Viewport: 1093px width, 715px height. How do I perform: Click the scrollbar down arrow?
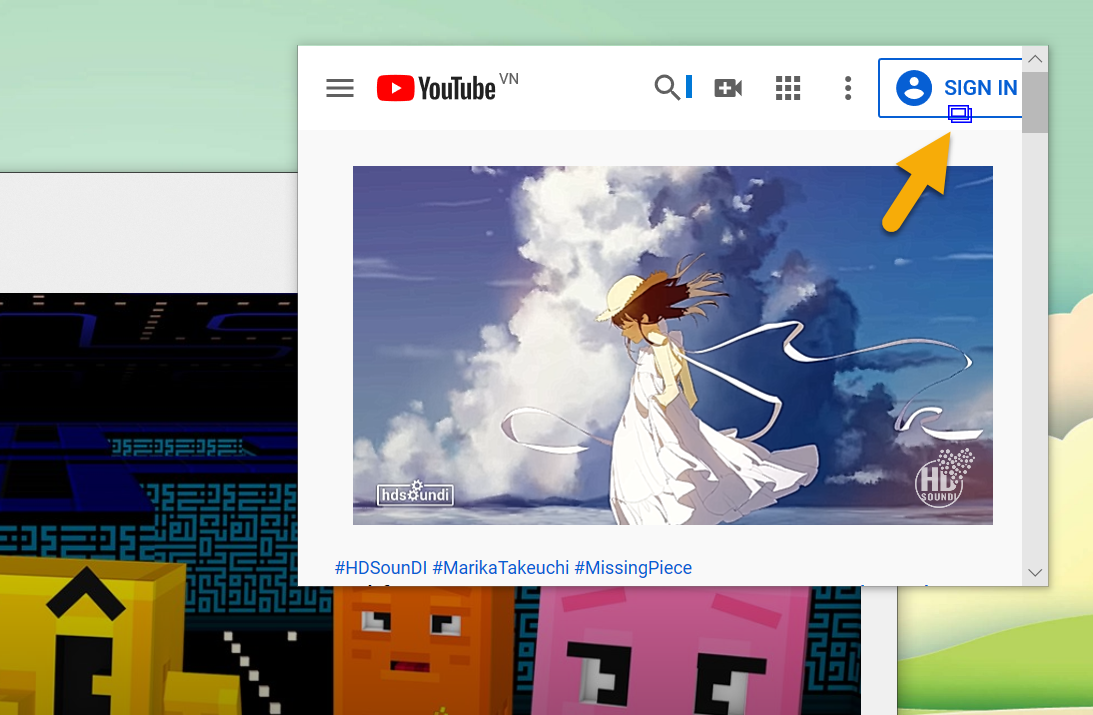[1035, 572]
